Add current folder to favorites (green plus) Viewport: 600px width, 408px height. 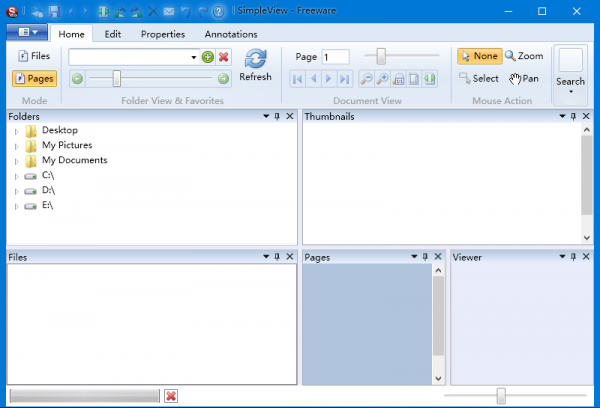207,58
